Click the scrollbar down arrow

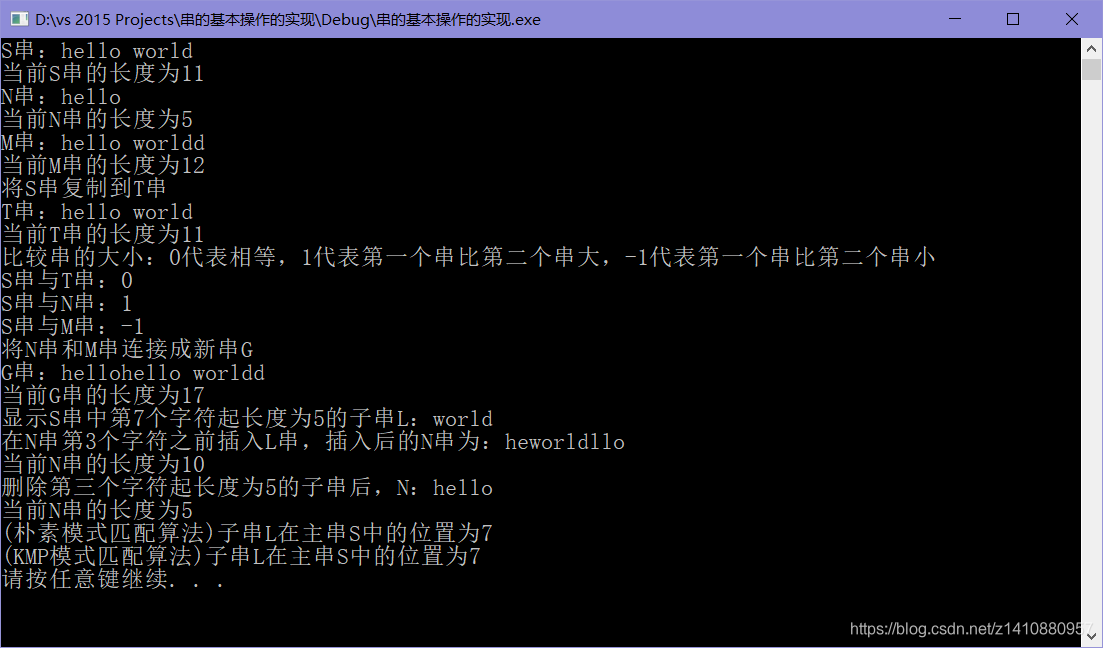1091,637
